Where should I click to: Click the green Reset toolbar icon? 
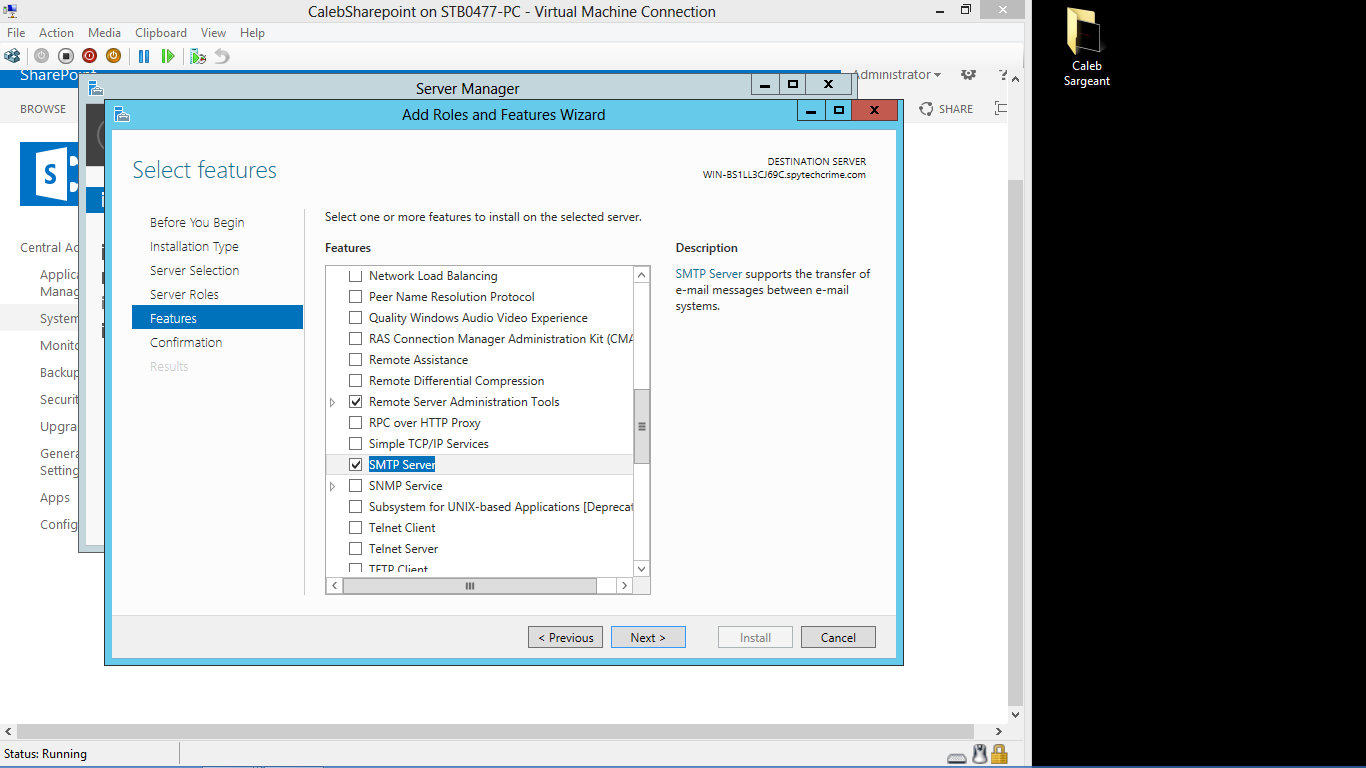coord(168,56)
